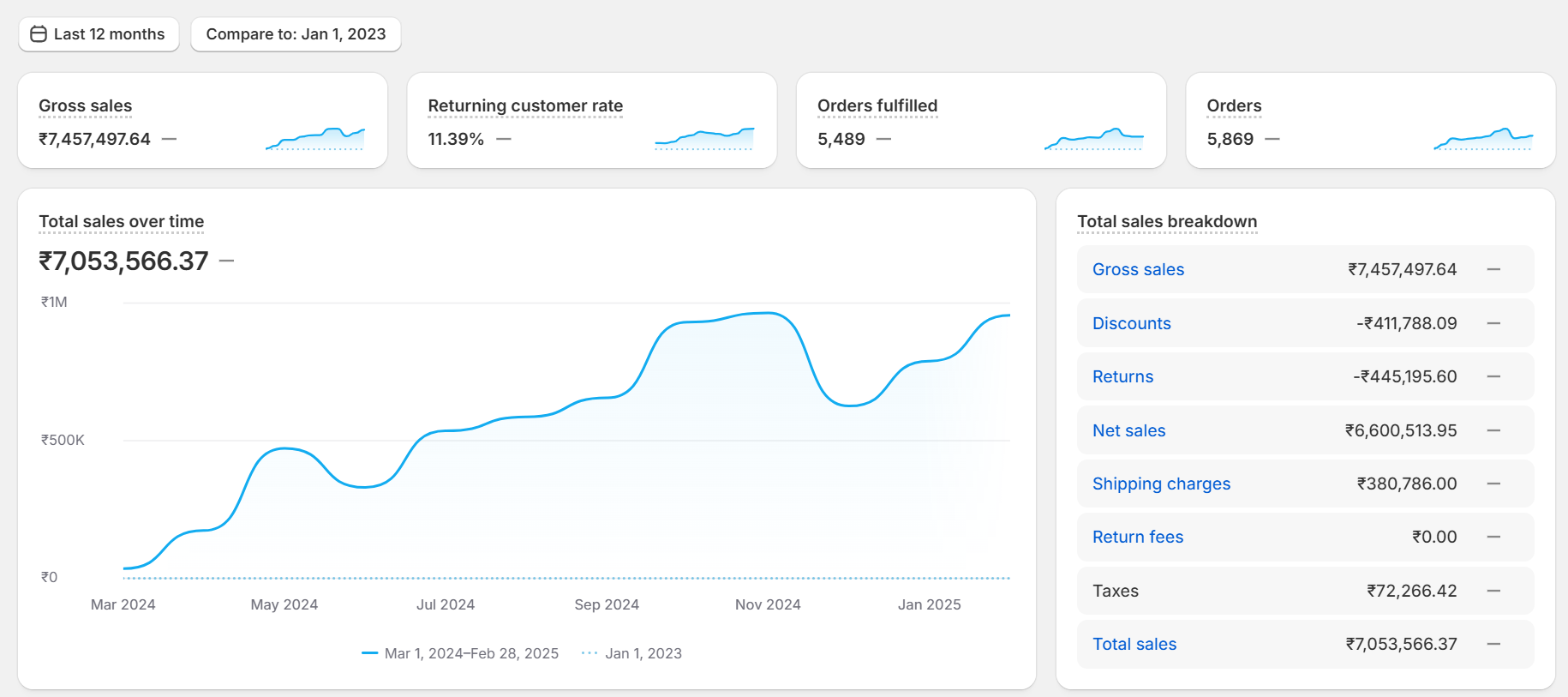Open the Orders fulfilled report title
This screenshot has width=1568, height=697.
(x=877, y=105)
